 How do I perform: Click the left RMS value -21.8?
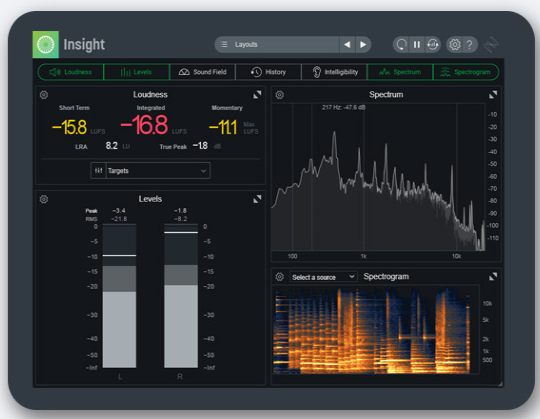(x=119, y=219)
